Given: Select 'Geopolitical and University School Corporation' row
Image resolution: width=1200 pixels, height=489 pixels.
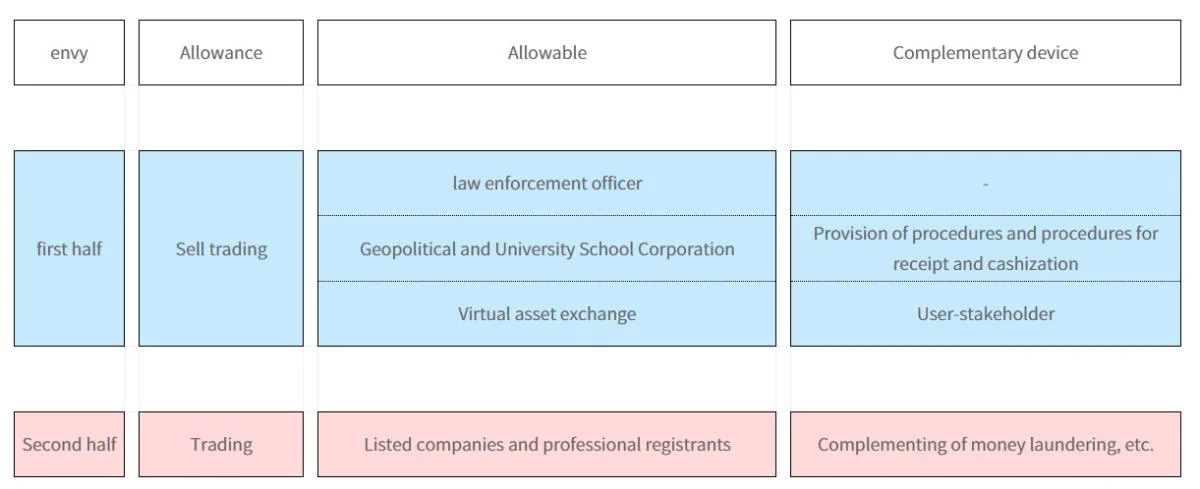Looking at the screenshot, I should pyautogui.click(x=547, y=249).
